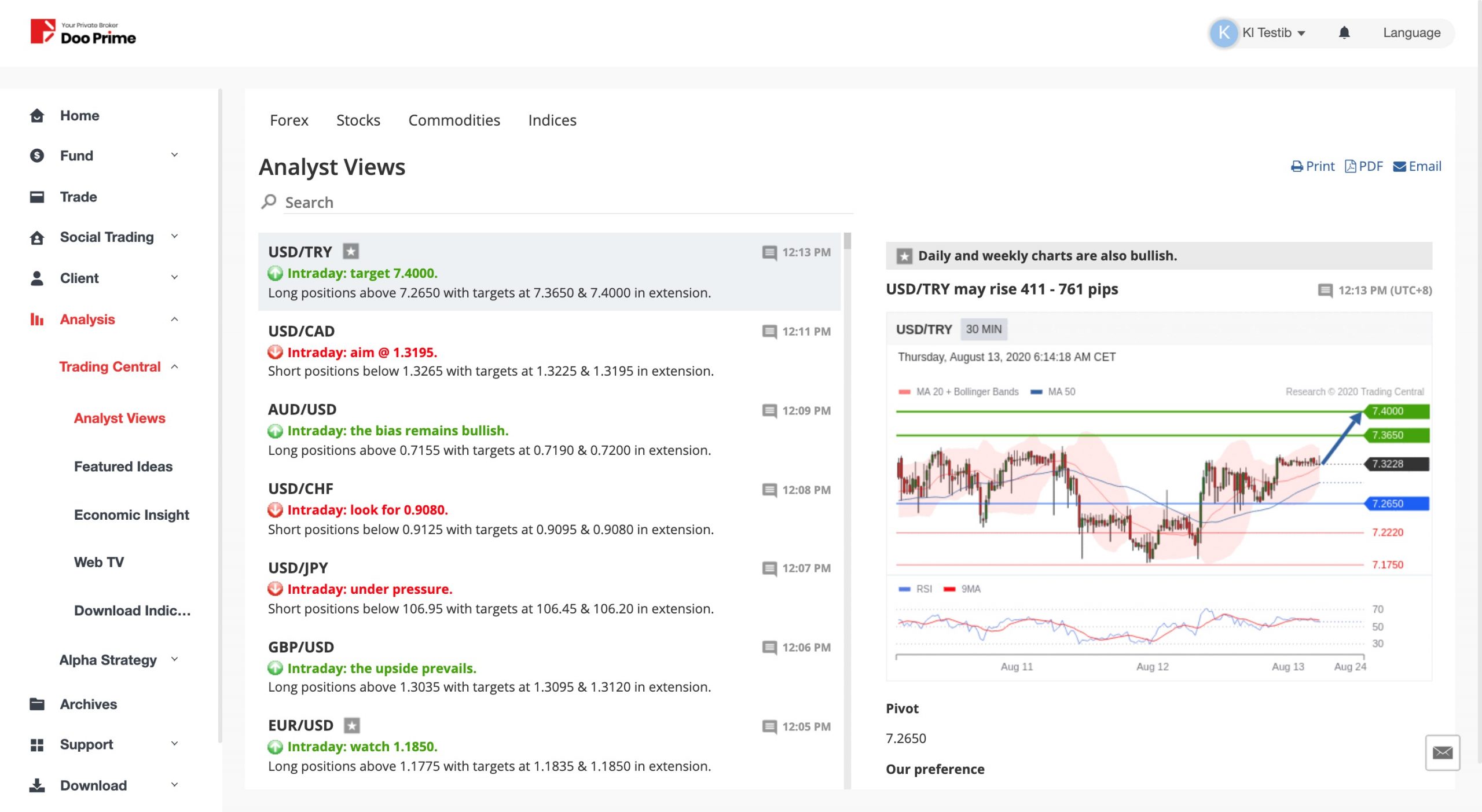The height and width of the screenshot is (812, 1482).
Task: Collapse the Analysis section chevron
Action: tap(174, 319)
